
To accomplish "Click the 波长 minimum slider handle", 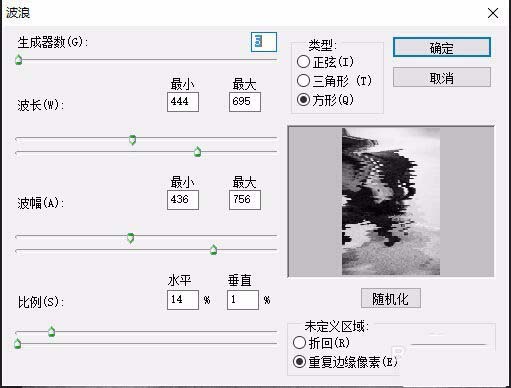I will tap(132, 140).
